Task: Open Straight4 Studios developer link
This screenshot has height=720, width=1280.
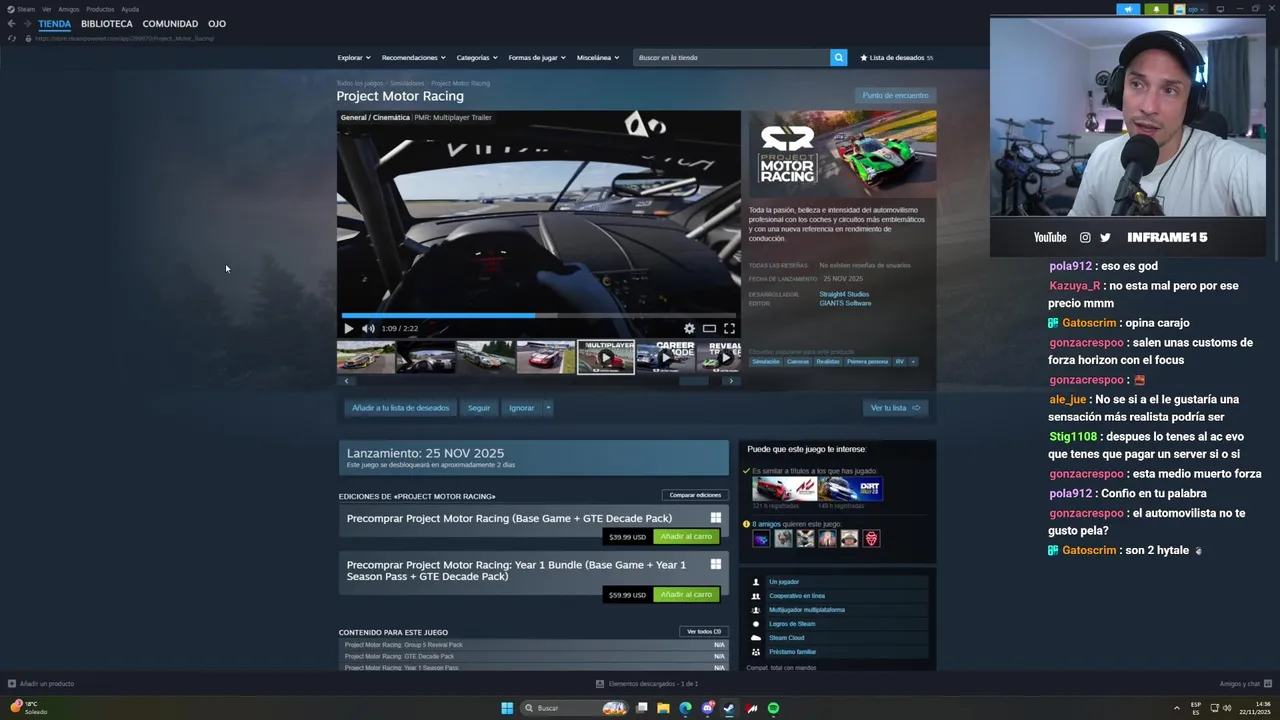Action: click(844, 294)
